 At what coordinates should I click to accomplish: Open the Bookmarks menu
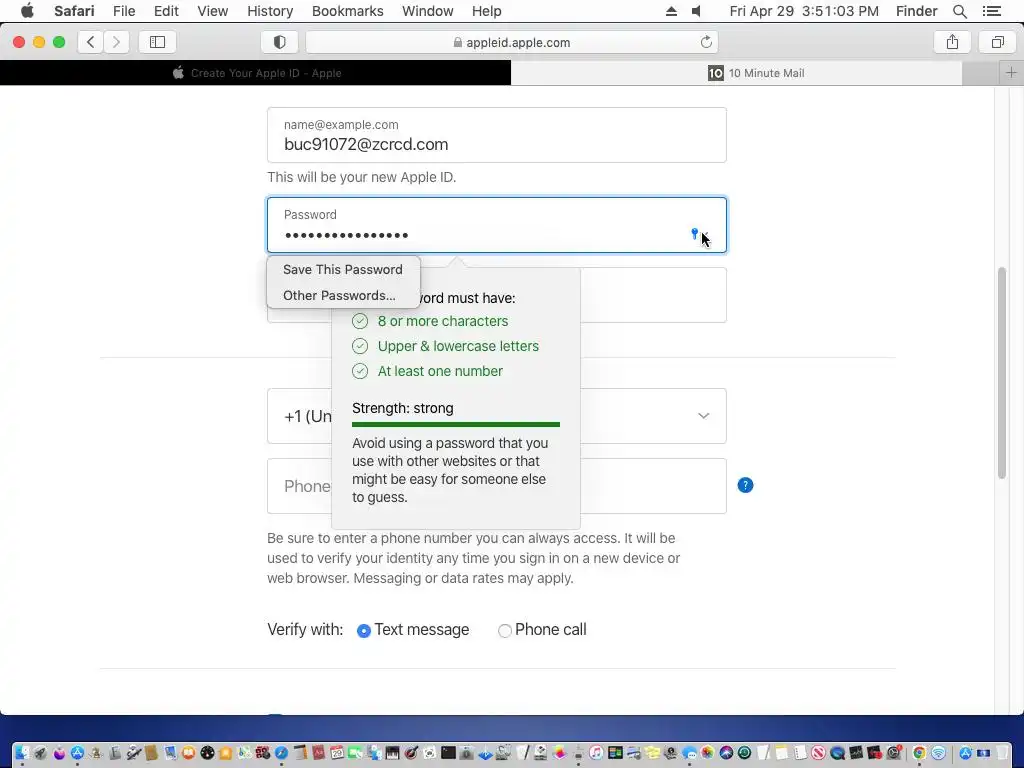(x=347, y=11)
